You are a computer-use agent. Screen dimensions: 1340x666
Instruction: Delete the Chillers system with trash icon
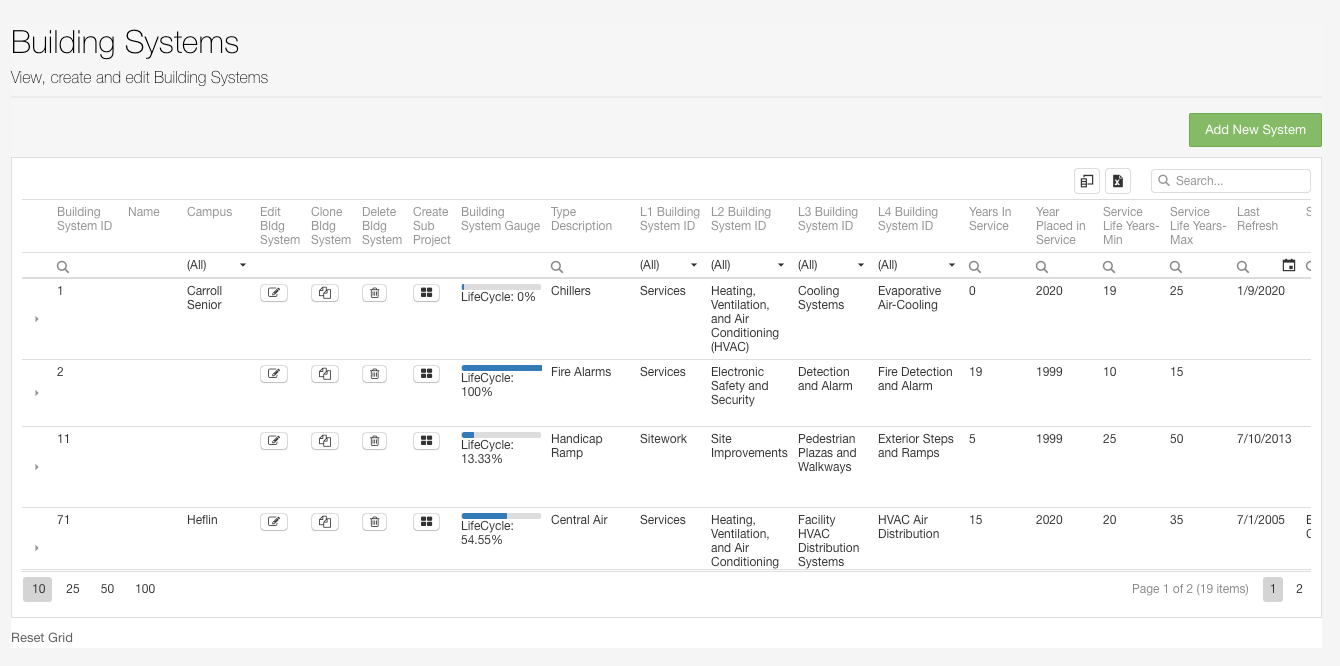point(374,292)
